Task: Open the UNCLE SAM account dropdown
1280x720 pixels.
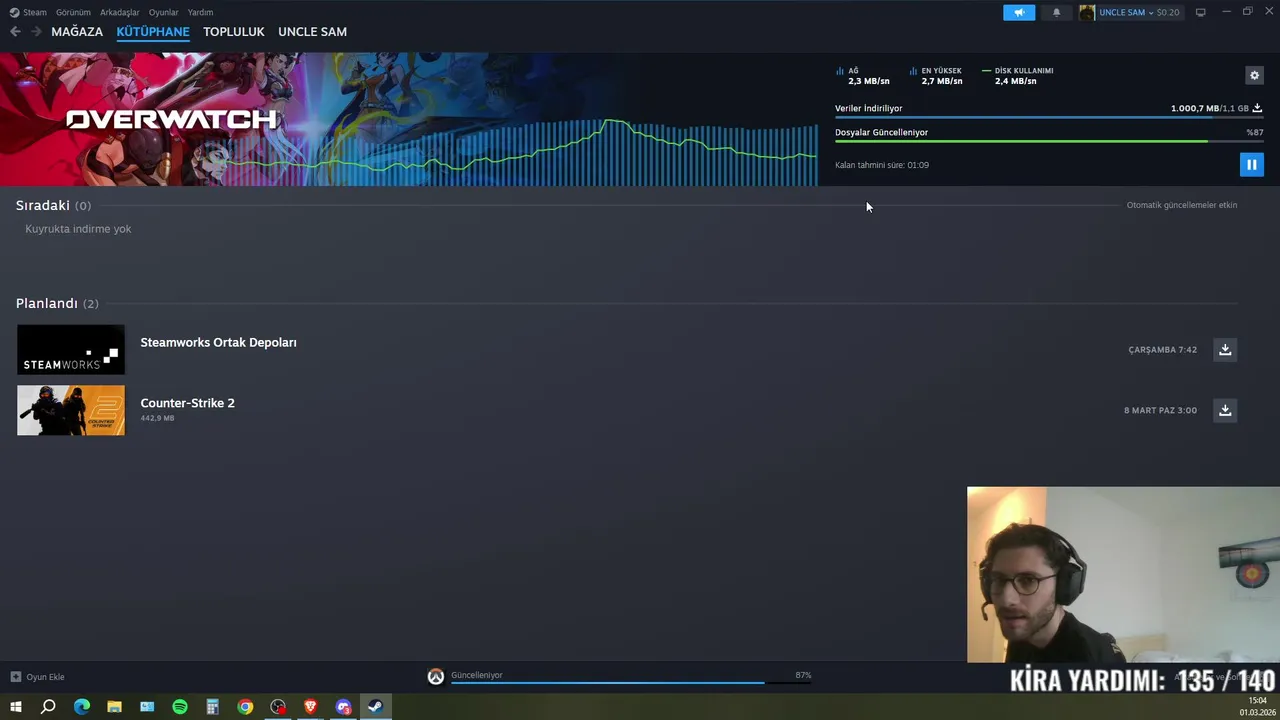Action: click(x=1139, y=12)
